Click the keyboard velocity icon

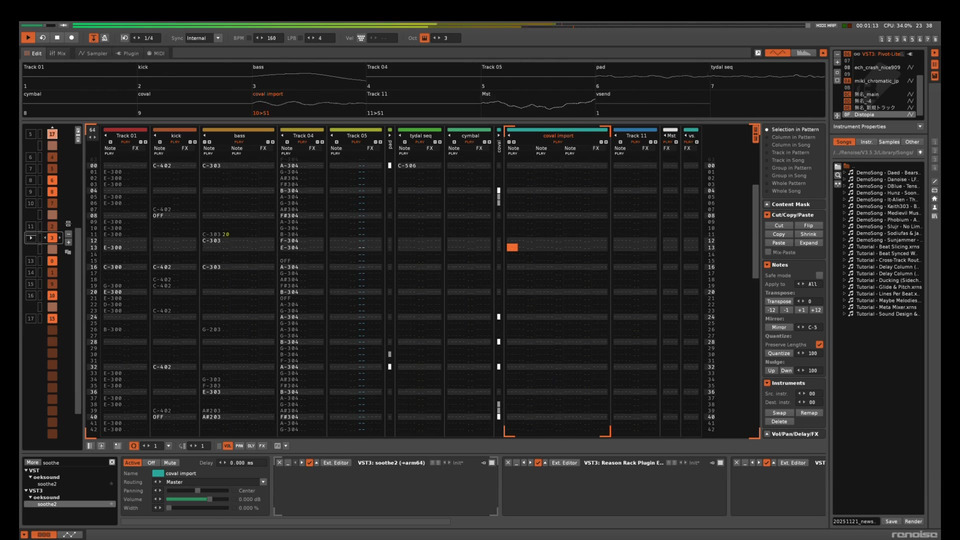pos(362,38)
